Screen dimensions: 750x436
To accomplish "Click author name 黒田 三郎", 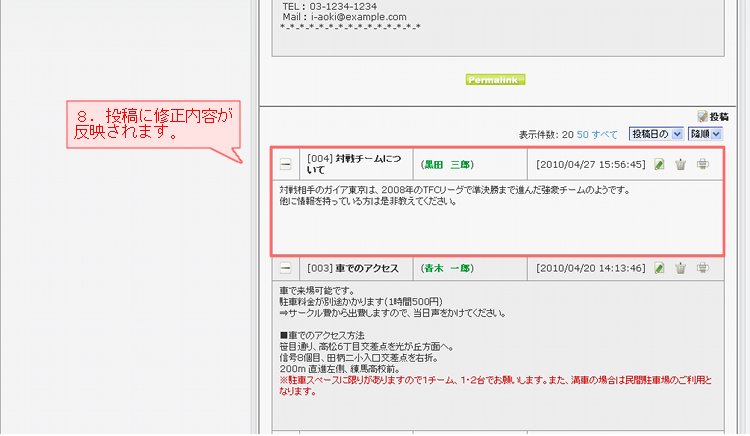I will pyautogui.click(x=447, y=164).
